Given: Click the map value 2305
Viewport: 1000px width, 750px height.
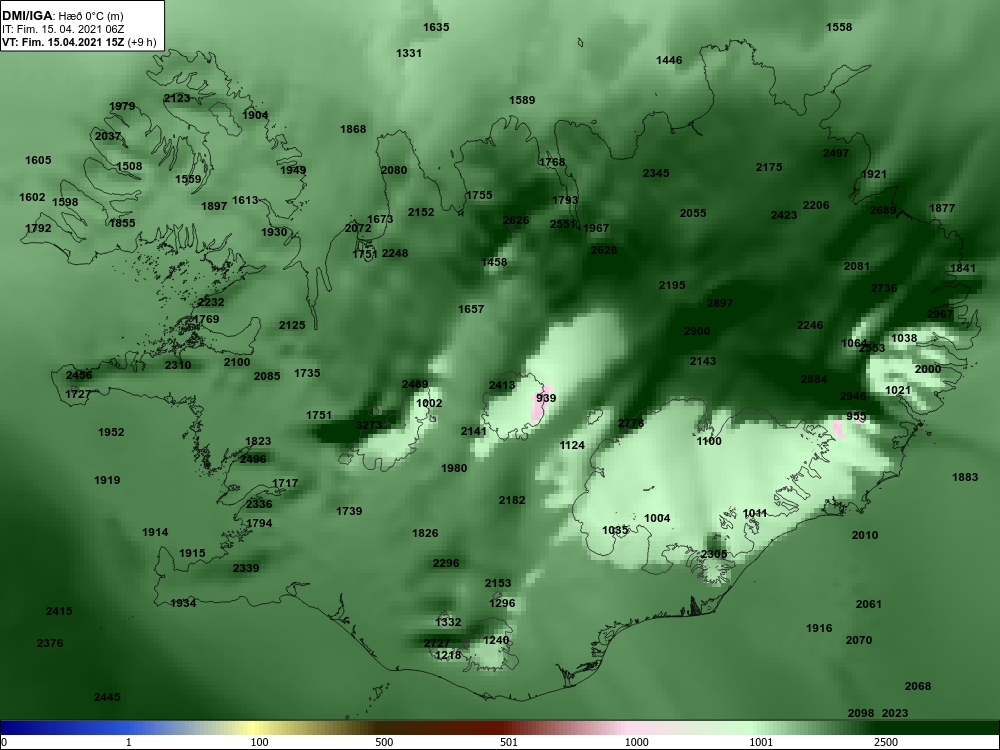Looking at the screenshot, I should pyautogui.click(x=714, y=554).
